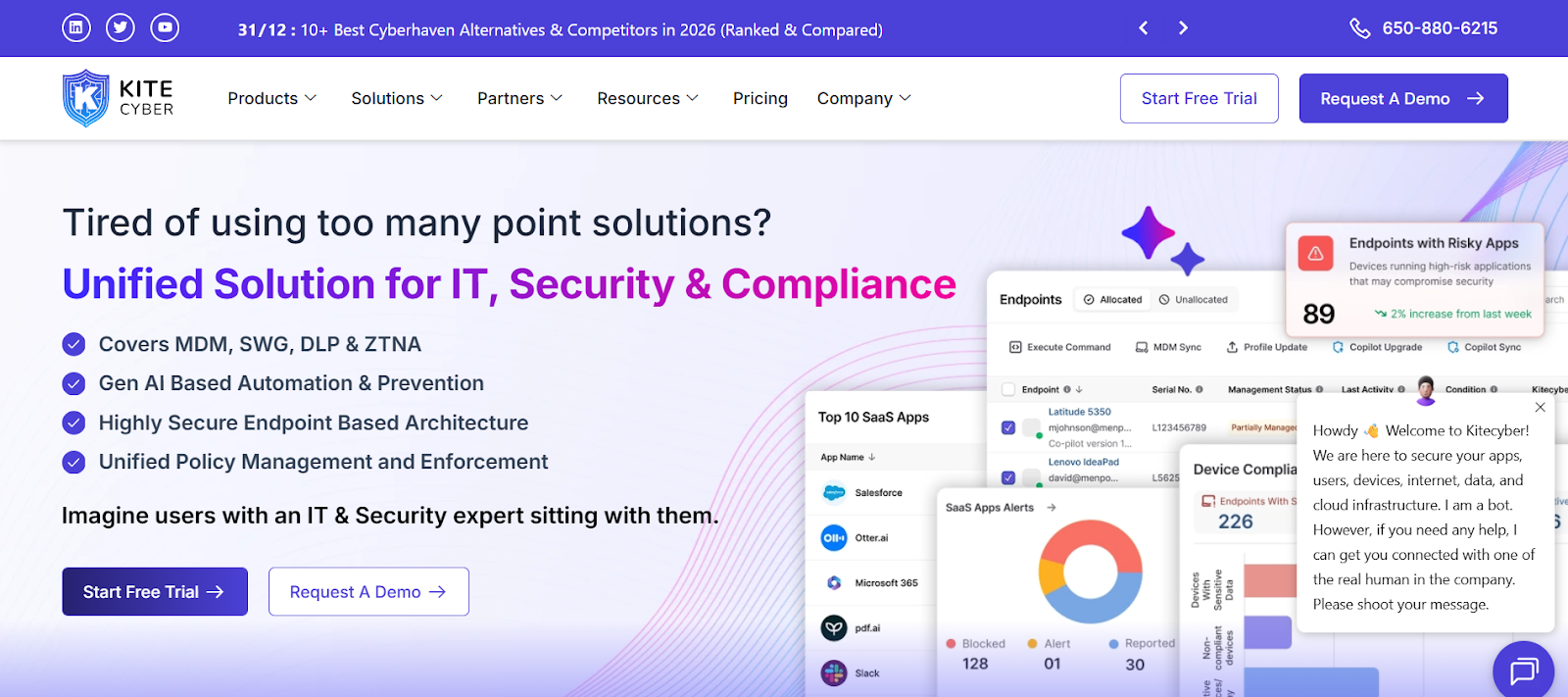Viewport: 1568px width, 697px height.
Task: Sort the Endpoint column arrow
Action: [1079, 389]
